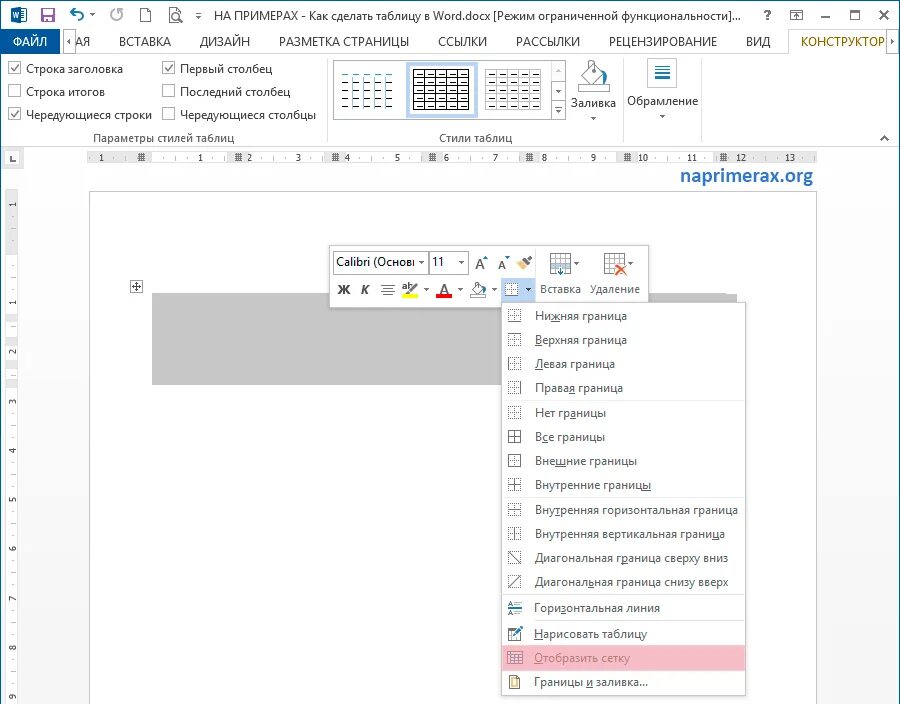The image size is (900, 704).
Task: Open the borders dropdown arrow in mini toolbar
Action: pos(528,290)
